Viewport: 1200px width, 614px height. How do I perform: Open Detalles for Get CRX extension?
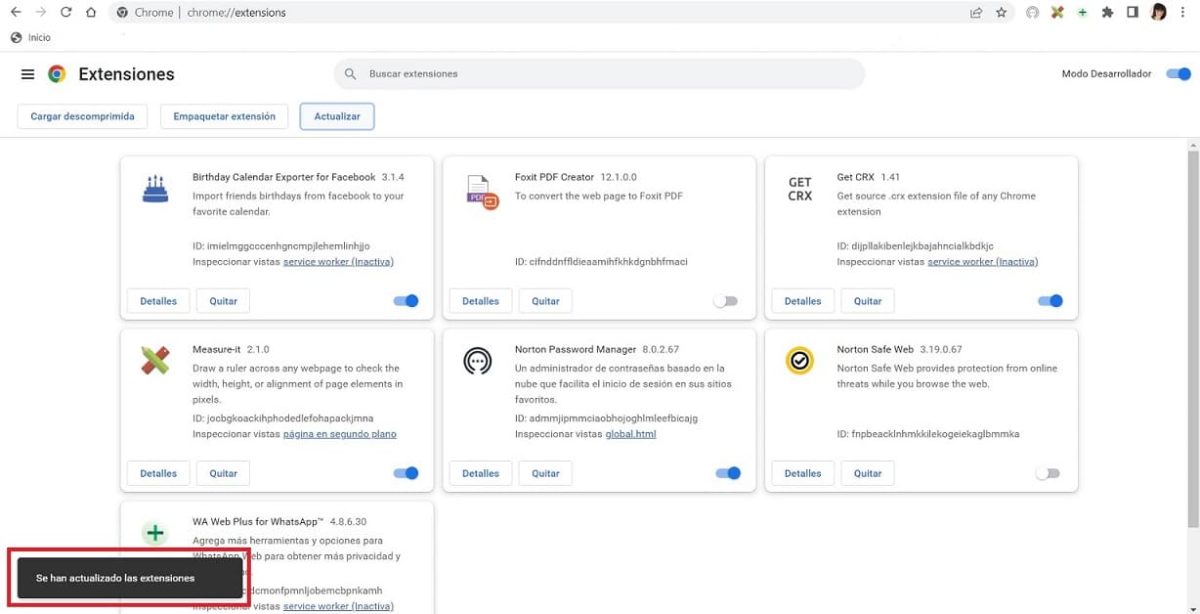coord(802,301)
